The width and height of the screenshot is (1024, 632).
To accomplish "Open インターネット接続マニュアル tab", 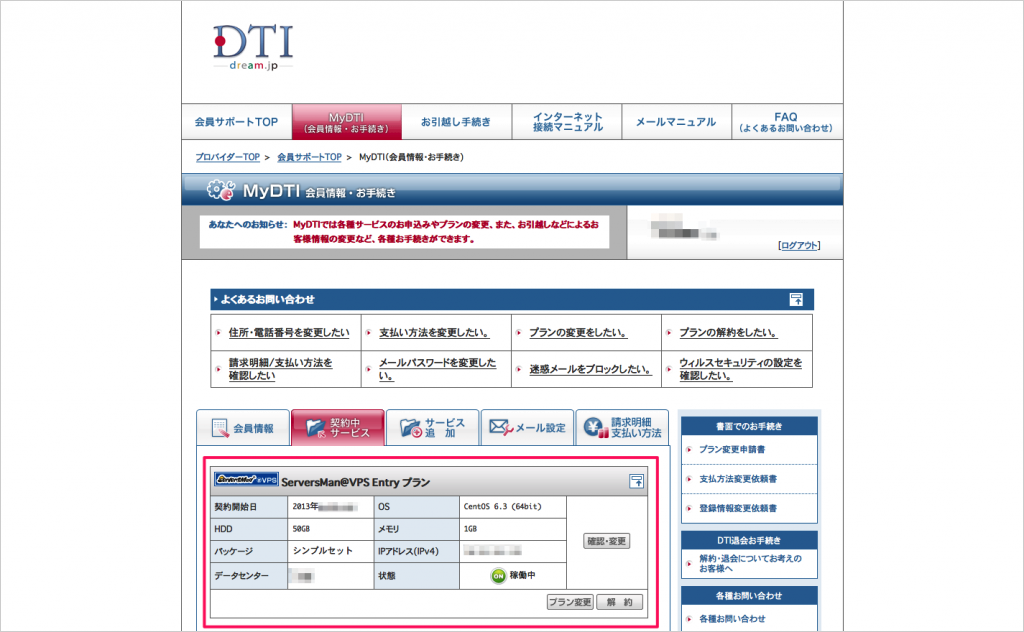I will (x=567, y=122).
